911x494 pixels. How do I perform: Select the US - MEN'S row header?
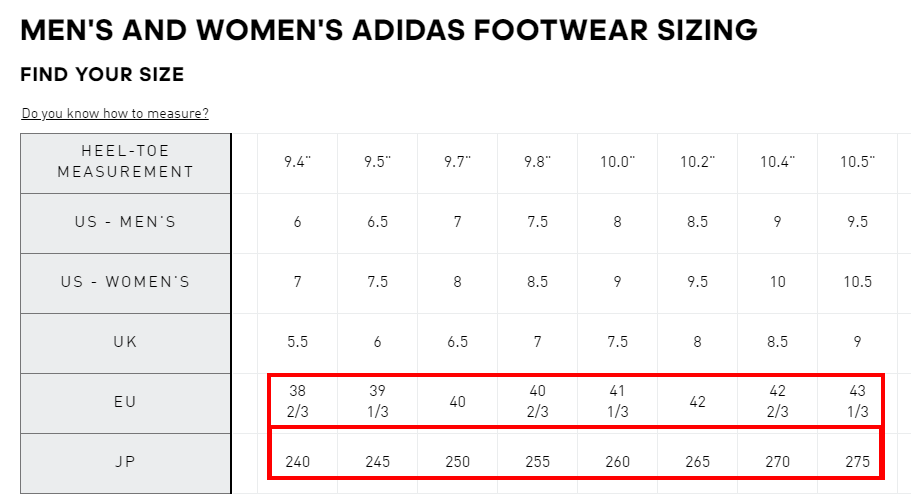click(x=125, y=222)
